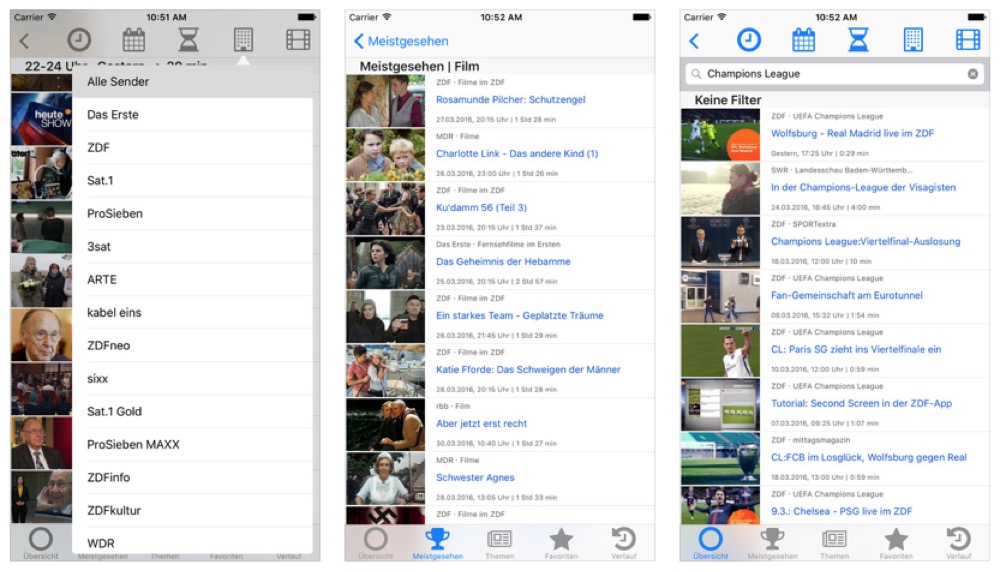Open Das Geheimnis der Hebamme
1000x572 pixels.
click(503, 262)
